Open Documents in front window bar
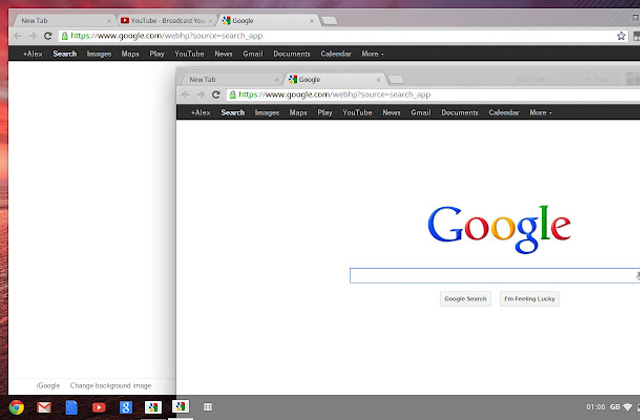Viewport: 640px width, 420px height. (x=460, y=113)
